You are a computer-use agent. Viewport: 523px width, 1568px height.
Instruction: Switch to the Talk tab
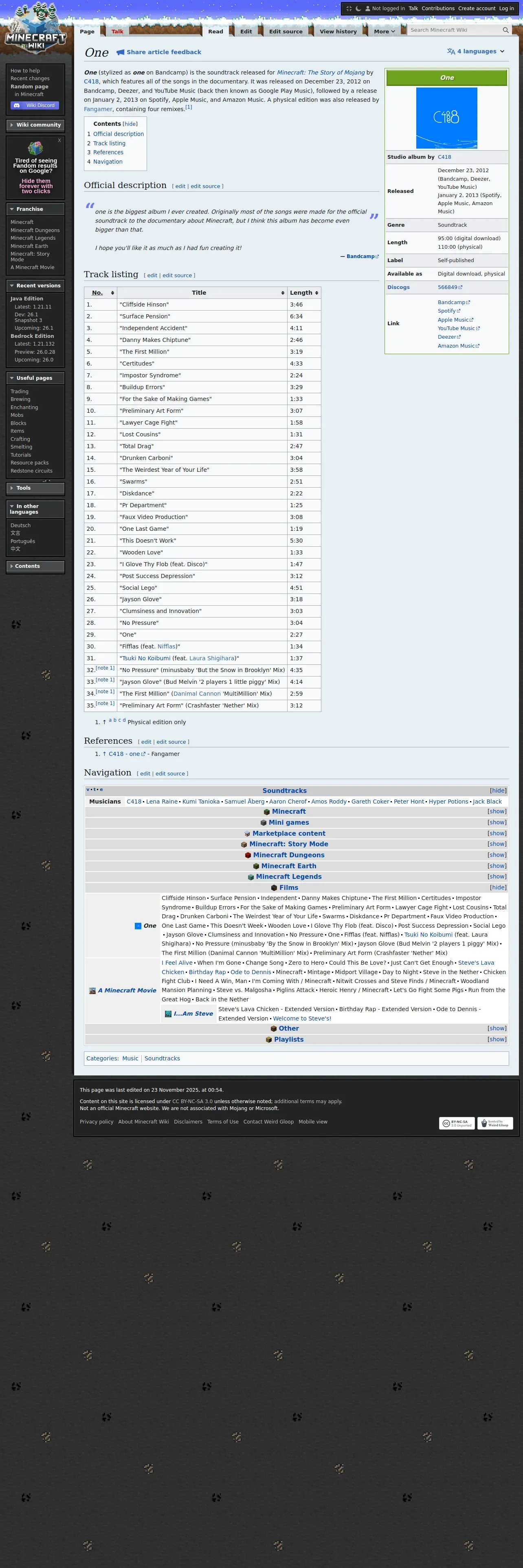coord(117,32)
